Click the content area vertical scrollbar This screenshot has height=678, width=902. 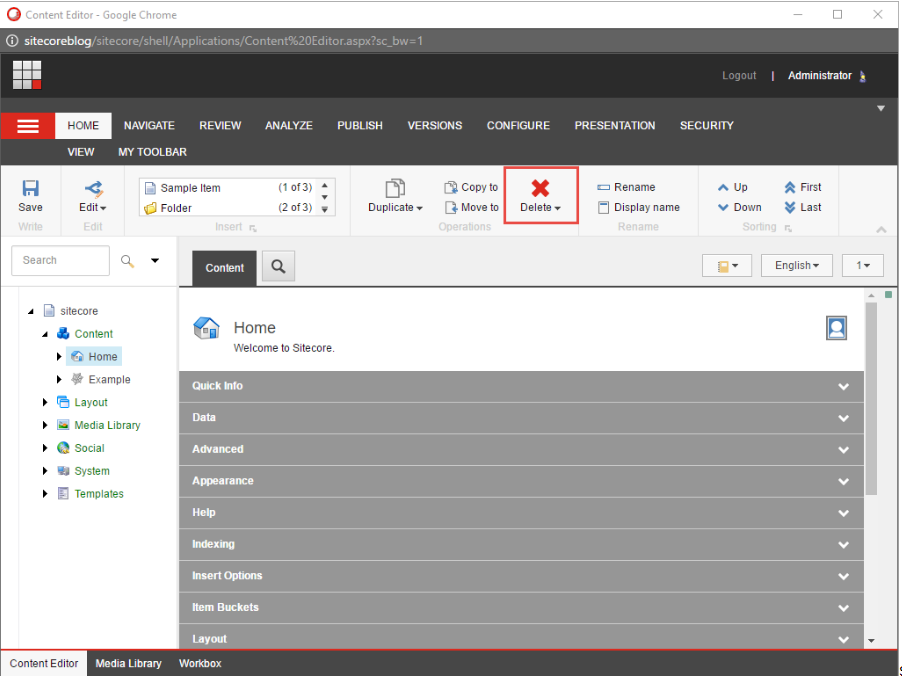[871, 399]
